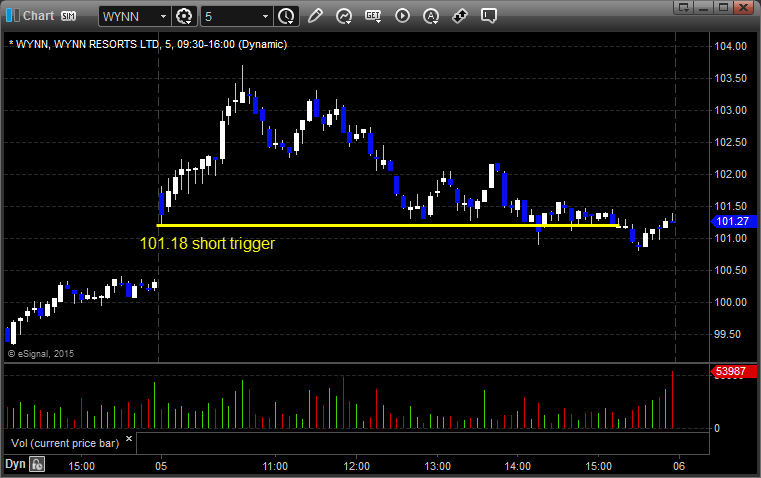761x478 pixels.
Task: Click the Chart window title
Action: coord(39,16)
